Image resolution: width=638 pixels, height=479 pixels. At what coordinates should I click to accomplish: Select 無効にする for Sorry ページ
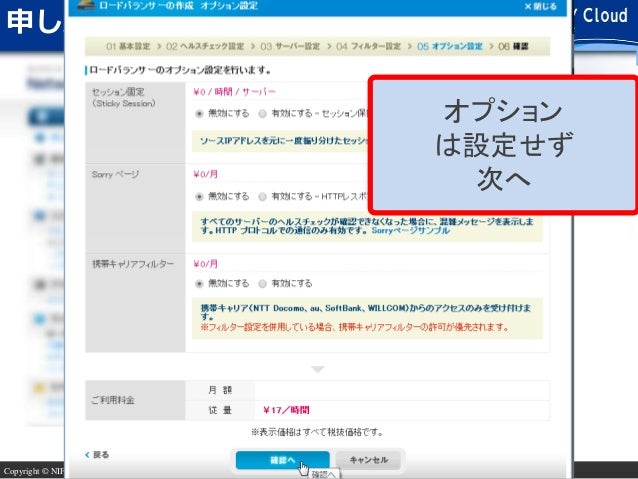[x=199, y=197]
